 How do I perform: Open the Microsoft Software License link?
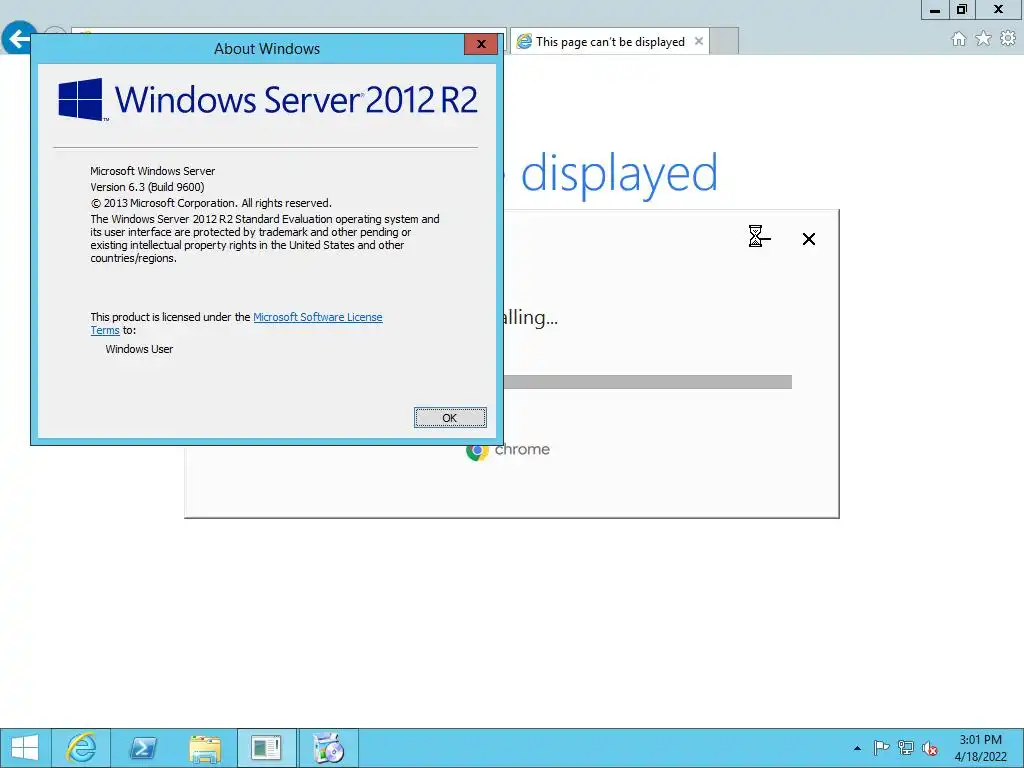coord(317,317)
